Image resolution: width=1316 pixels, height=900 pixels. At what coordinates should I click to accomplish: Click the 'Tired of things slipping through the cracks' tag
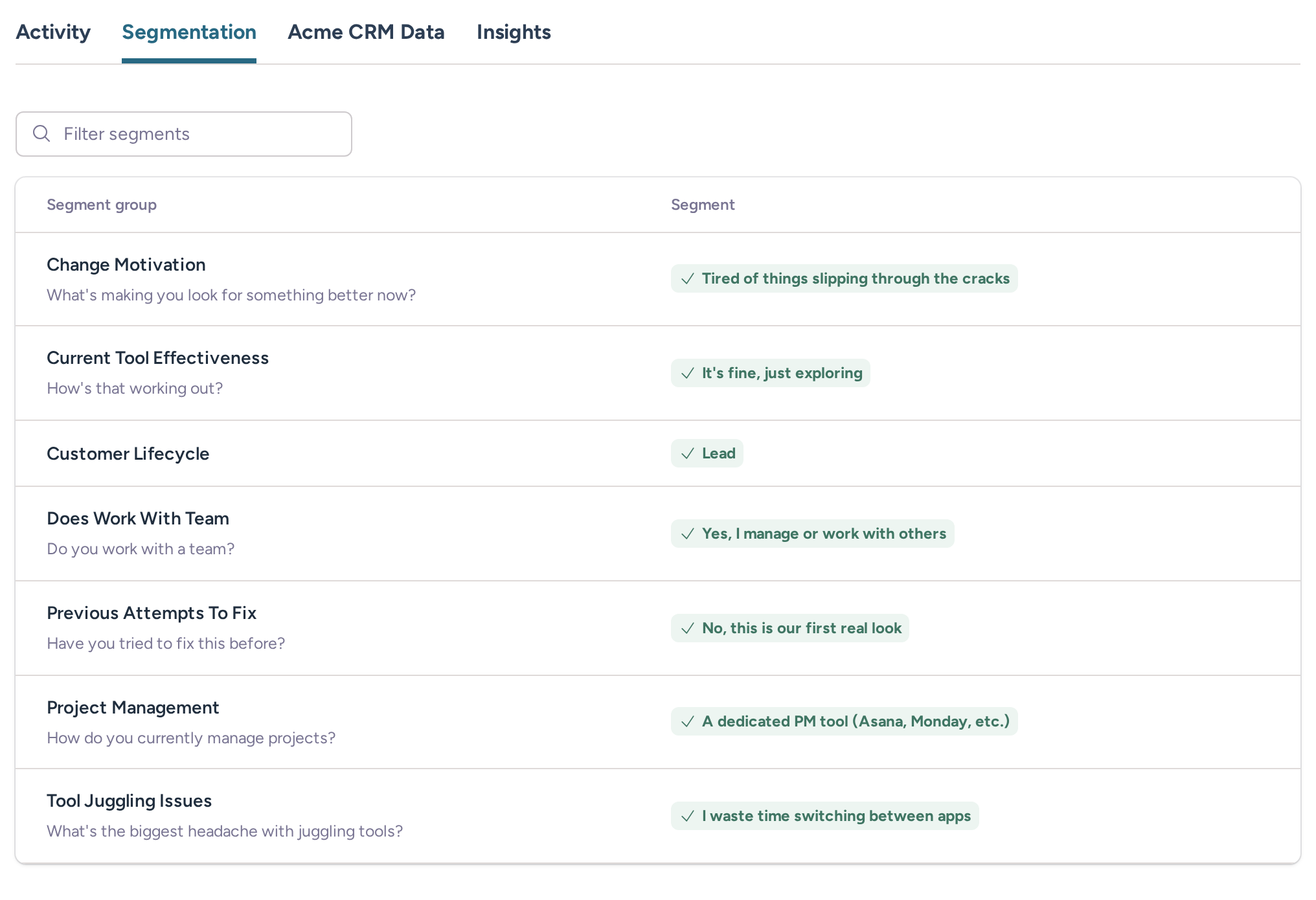[845, 278]
